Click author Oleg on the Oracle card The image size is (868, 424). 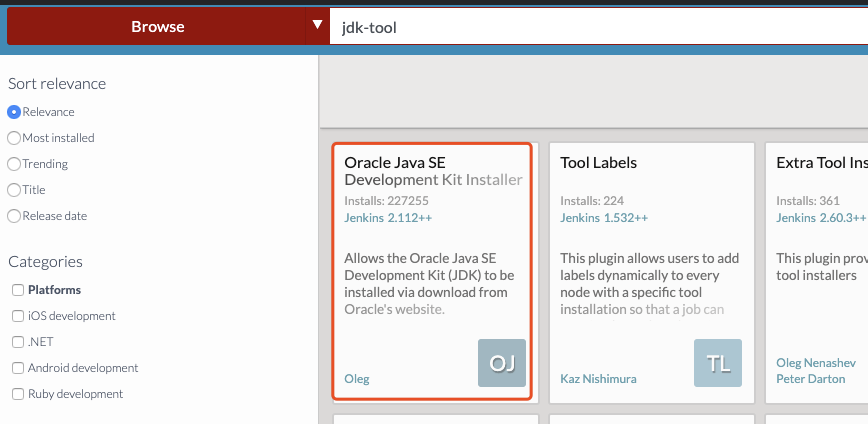[357, 379]
